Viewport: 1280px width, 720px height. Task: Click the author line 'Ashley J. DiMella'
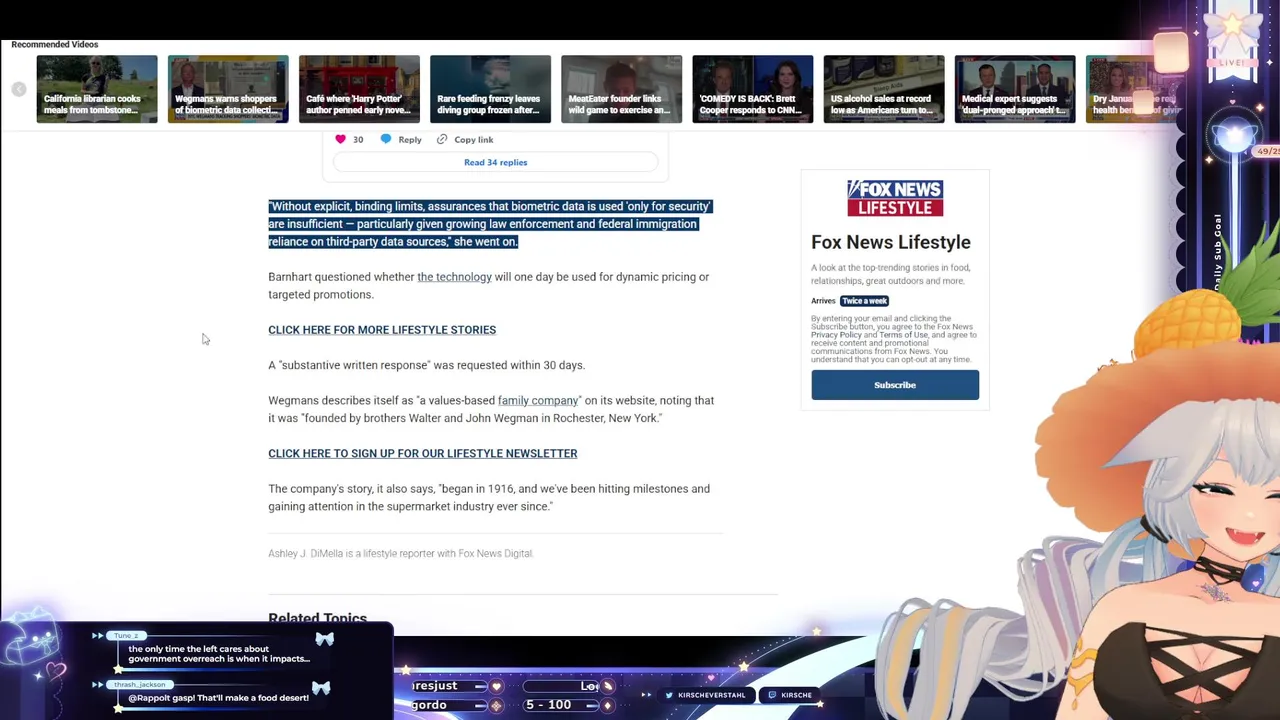click(400, 553)
